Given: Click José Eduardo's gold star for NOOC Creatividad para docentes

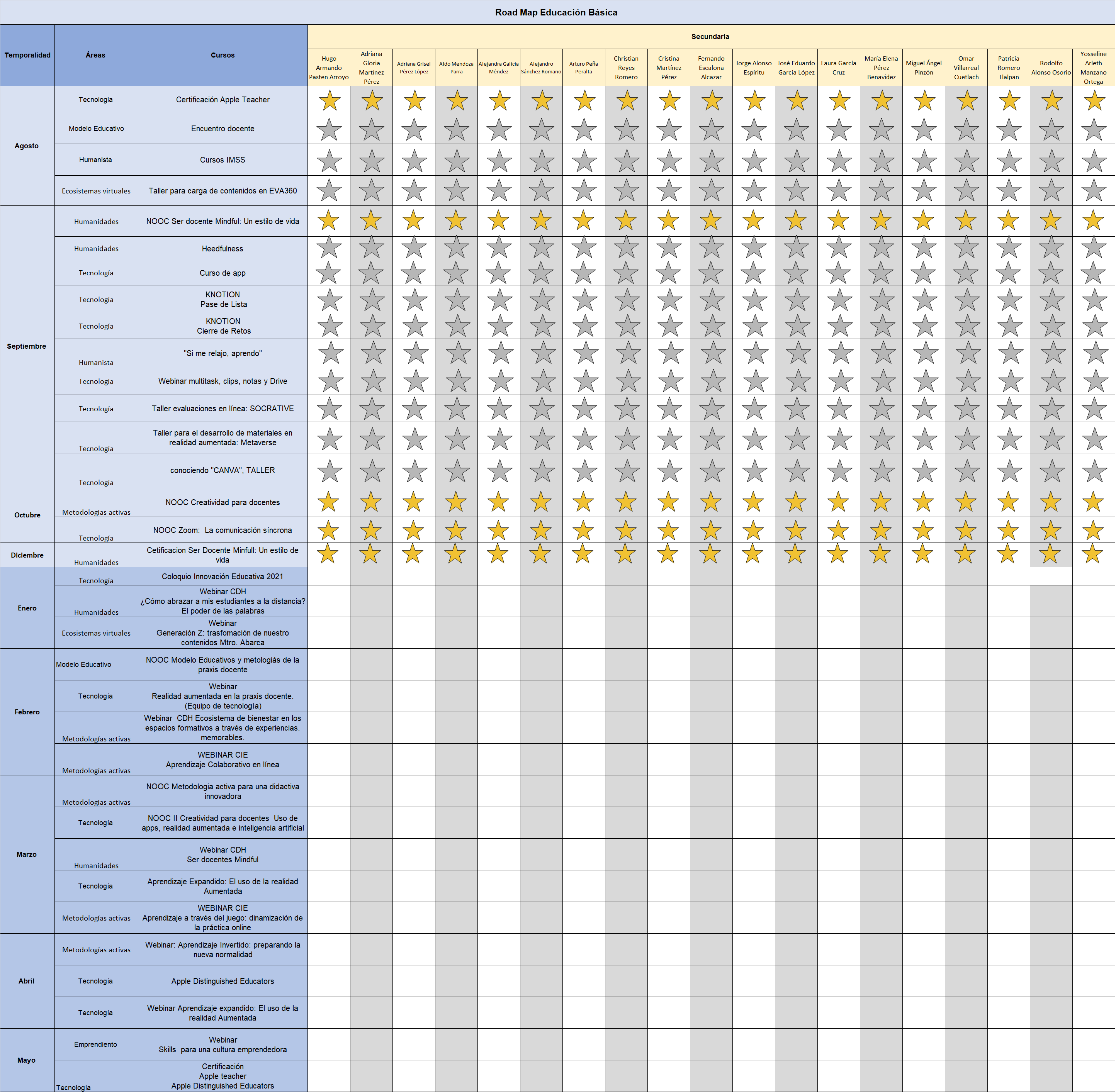Looking at the screenshot, I should (x=796, y=502).
